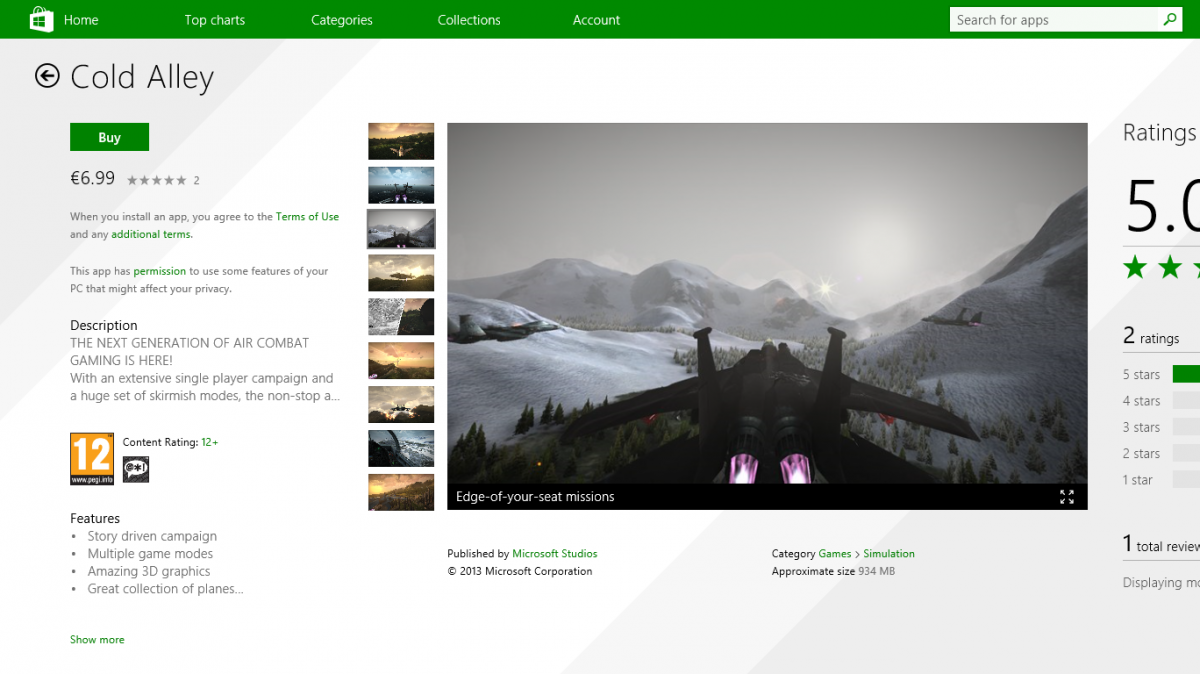1200x674 pixels.
Task: Click 'Great collection of planes' feature
Action: click(x=165, y=589)
